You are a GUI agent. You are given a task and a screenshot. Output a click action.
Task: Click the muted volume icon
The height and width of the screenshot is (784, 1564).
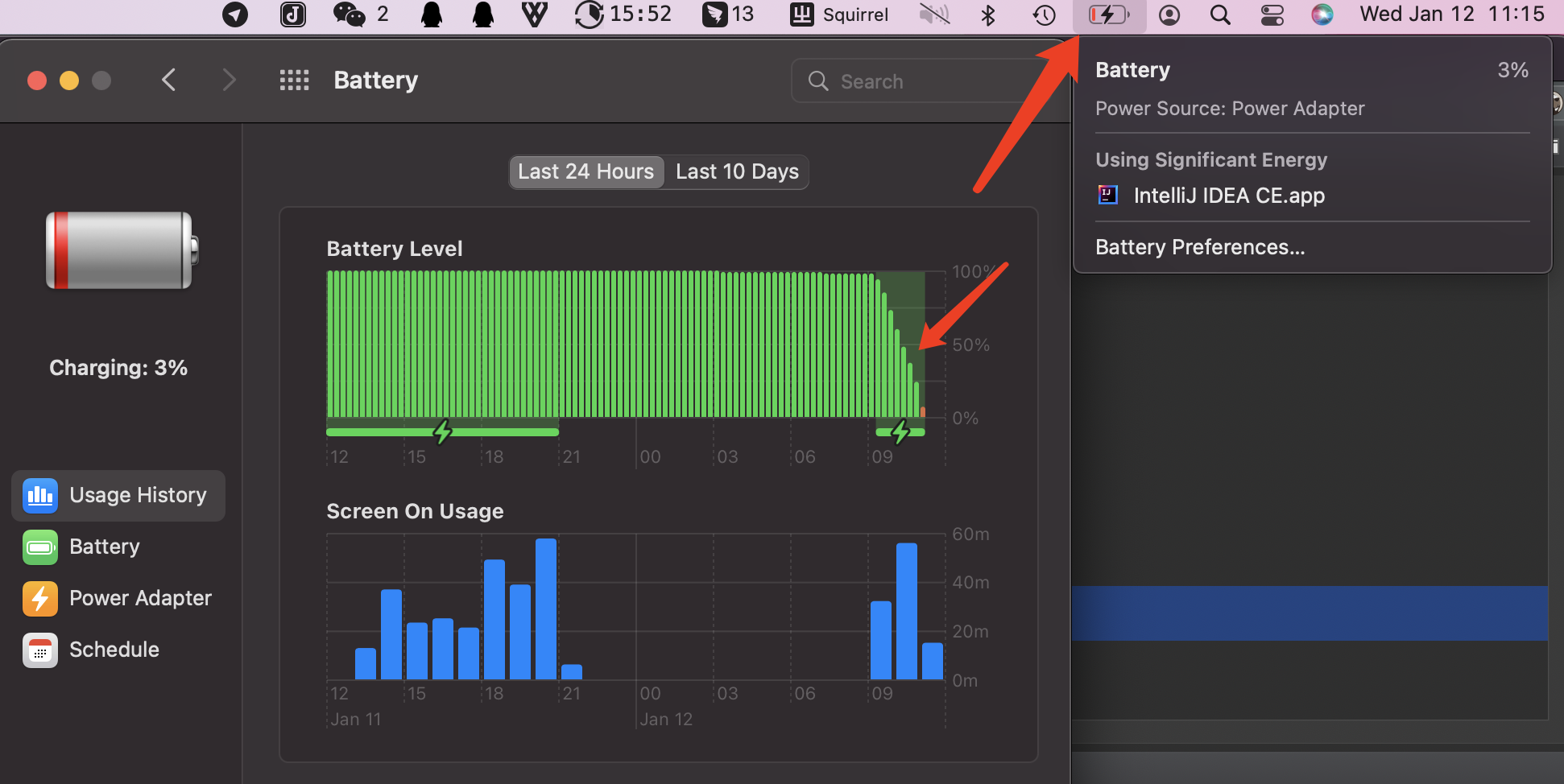(x=934, y=14)
